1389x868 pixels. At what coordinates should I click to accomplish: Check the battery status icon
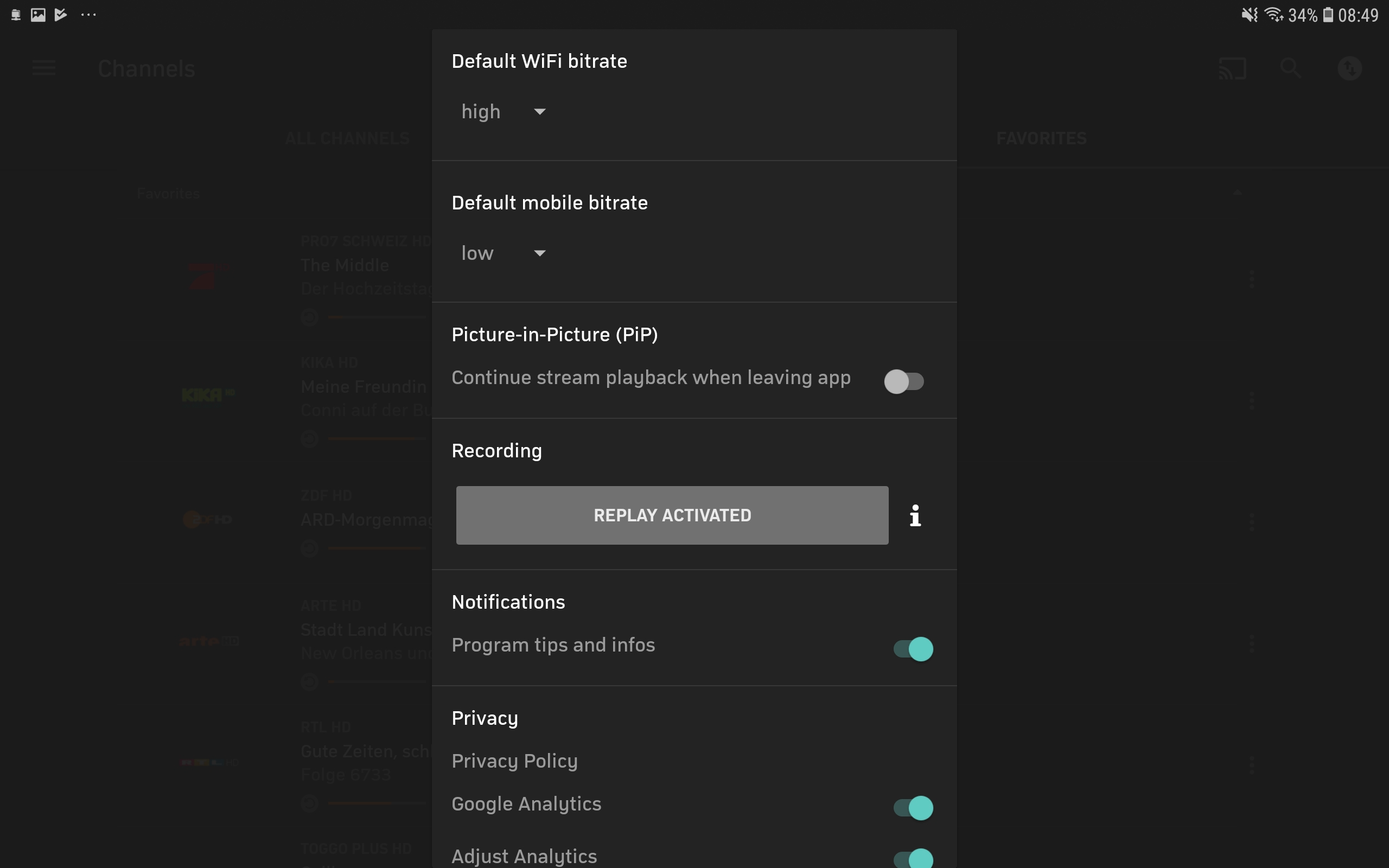pos(1328,15)
